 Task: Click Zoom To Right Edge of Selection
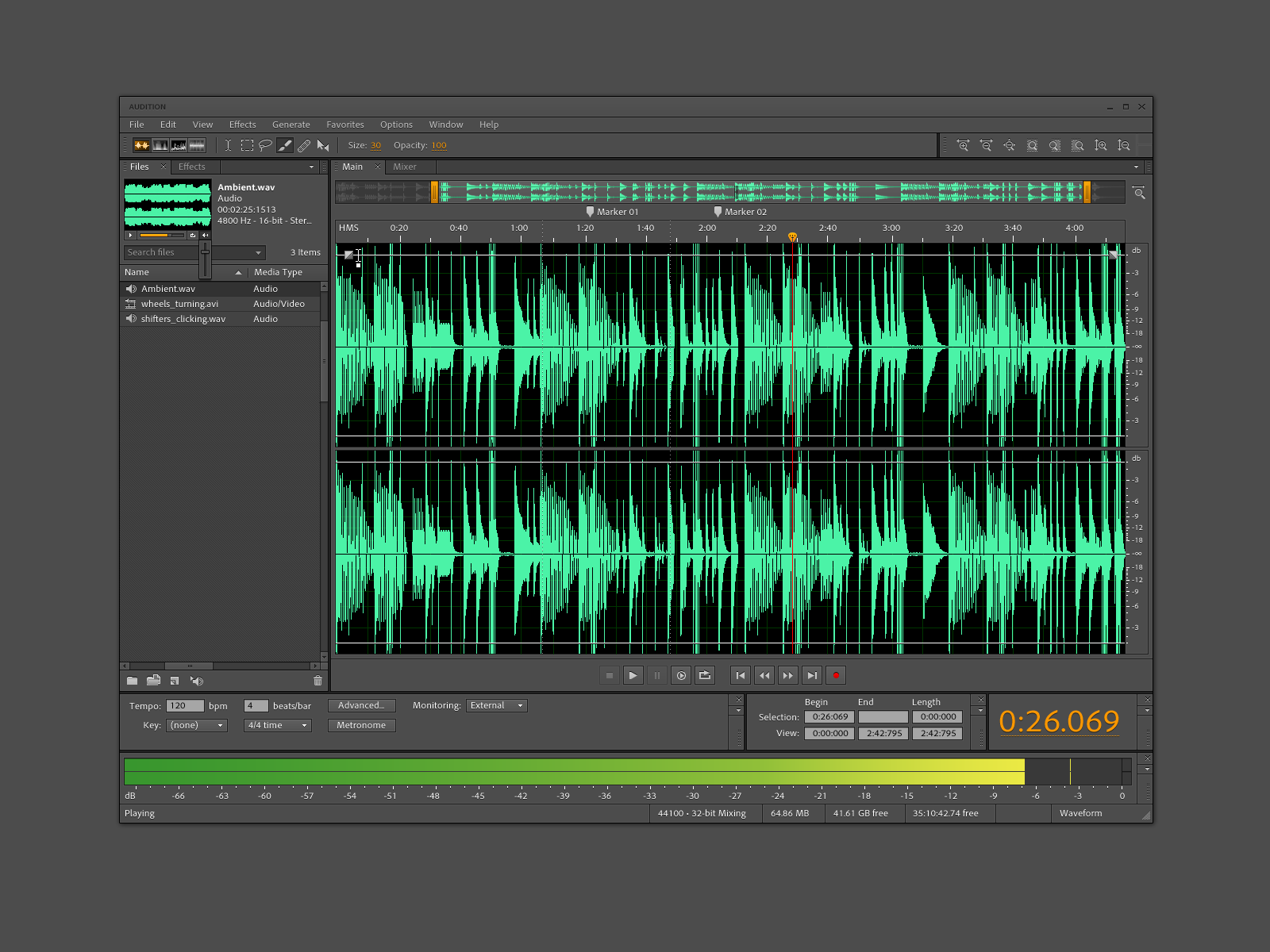(x=1077, y=145)
